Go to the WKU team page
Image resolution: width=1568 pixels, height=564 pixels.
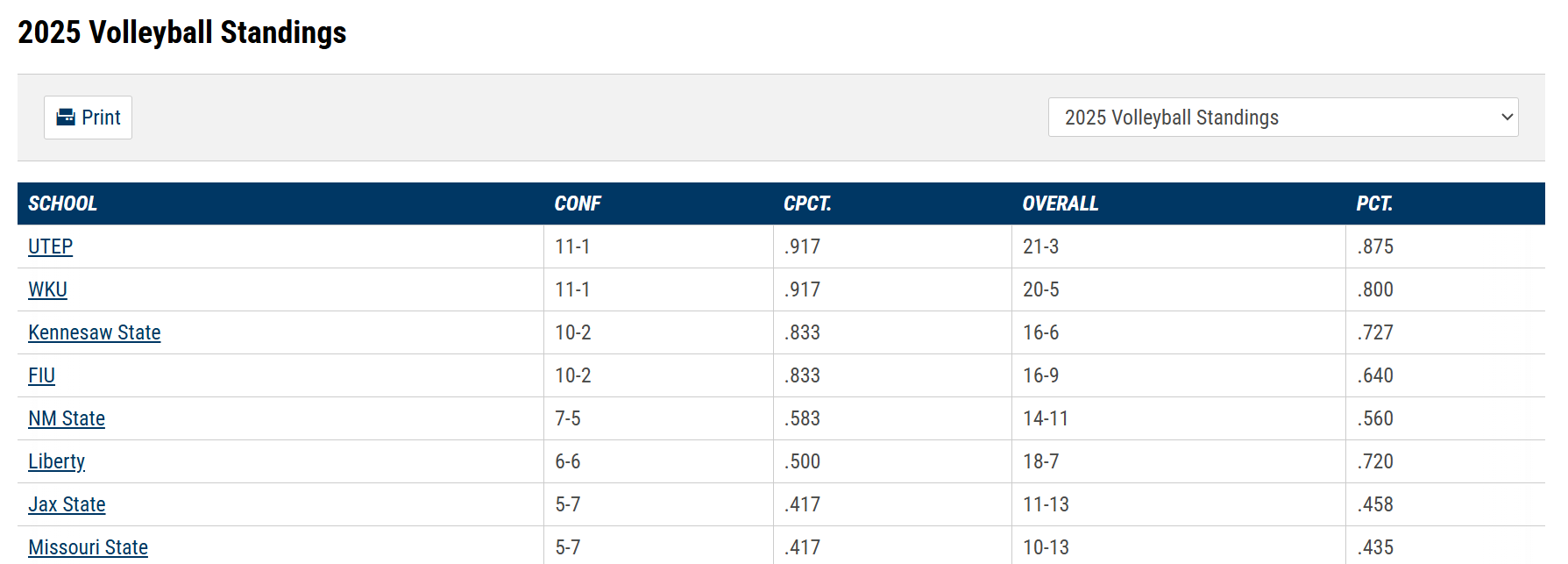47,289
